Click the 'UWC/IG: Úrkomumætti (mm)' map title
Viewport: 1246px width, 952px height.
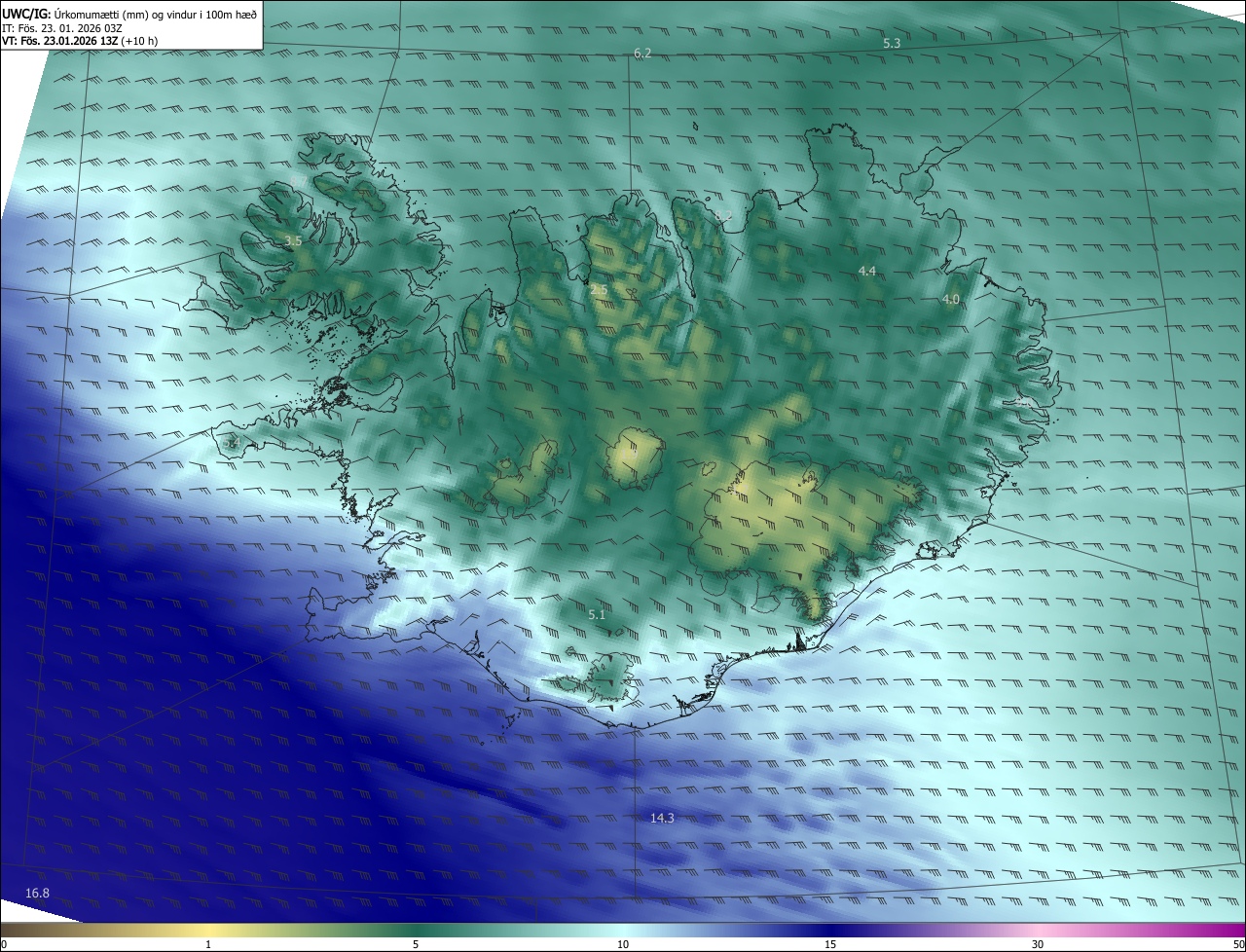click(129, 13)
